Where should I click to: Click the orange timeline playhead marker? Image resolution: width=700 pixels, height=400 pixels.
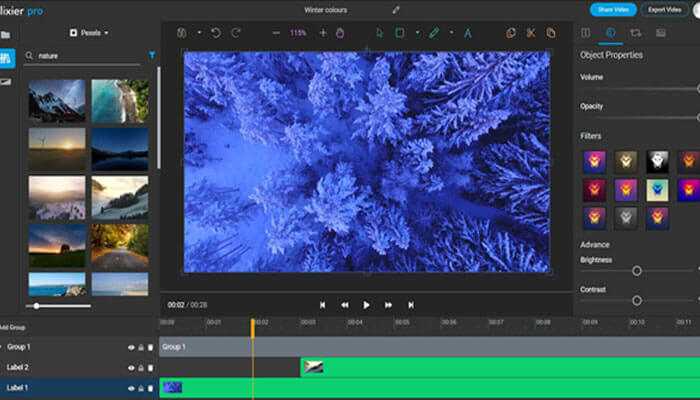click(253, 329)
